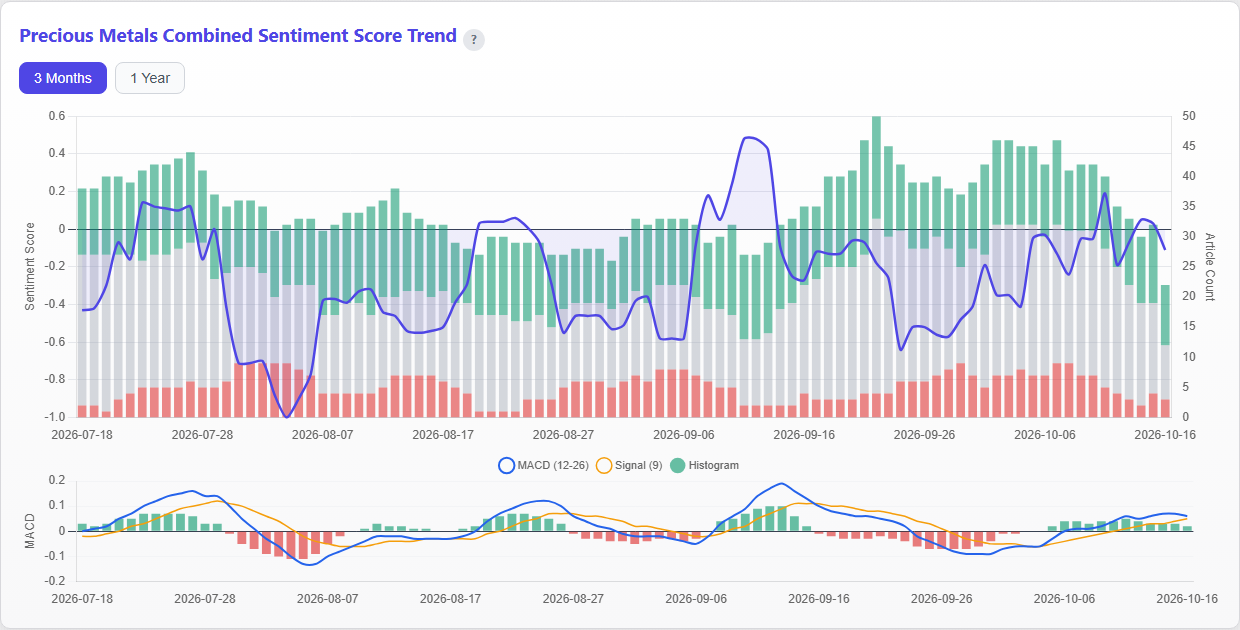Screen dimensions: 1240x630
Task: Click the tallest article count bar
Action: click(876, 266)
